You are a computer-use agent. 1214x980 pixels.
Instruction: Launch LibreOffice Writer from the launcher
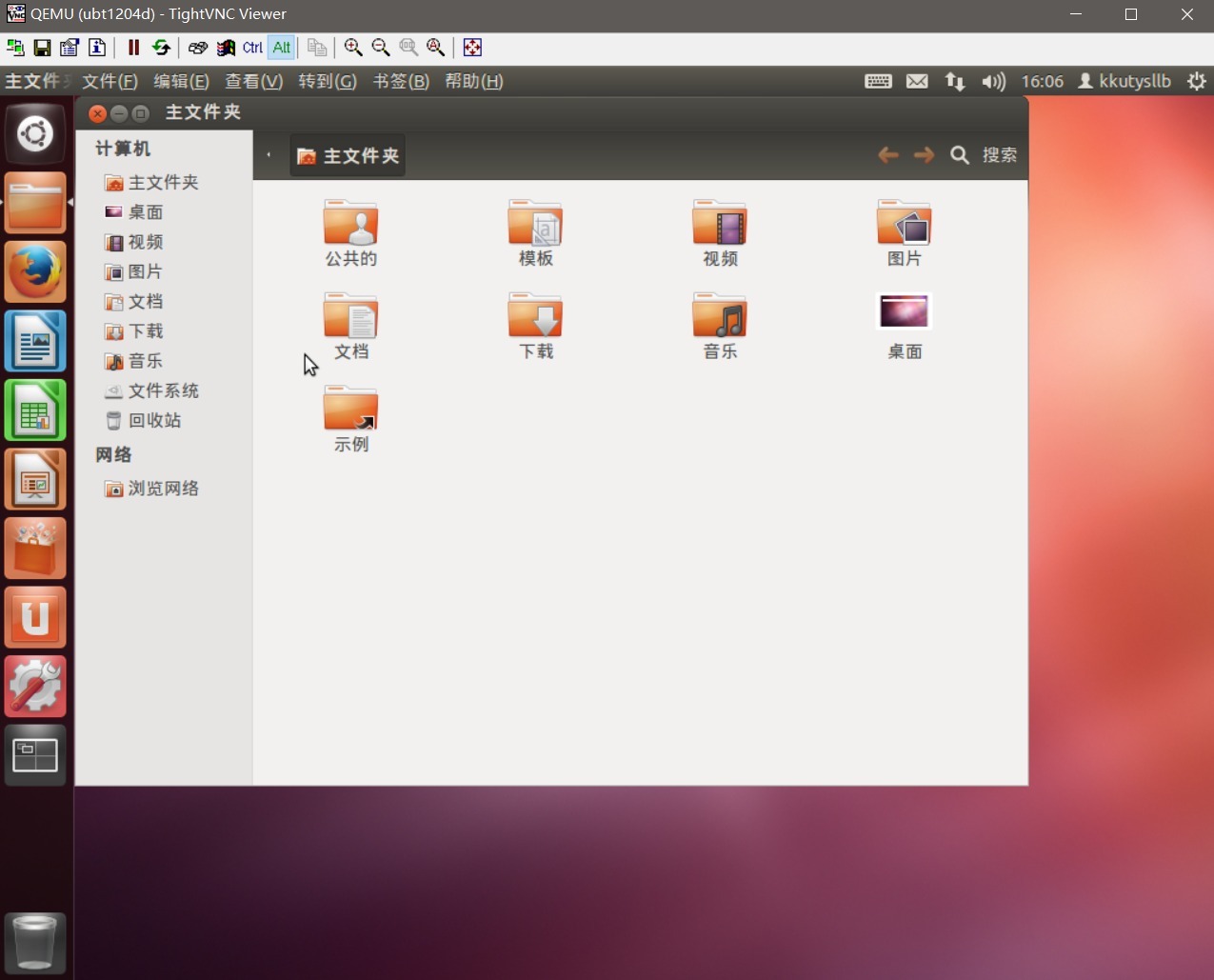35,341
